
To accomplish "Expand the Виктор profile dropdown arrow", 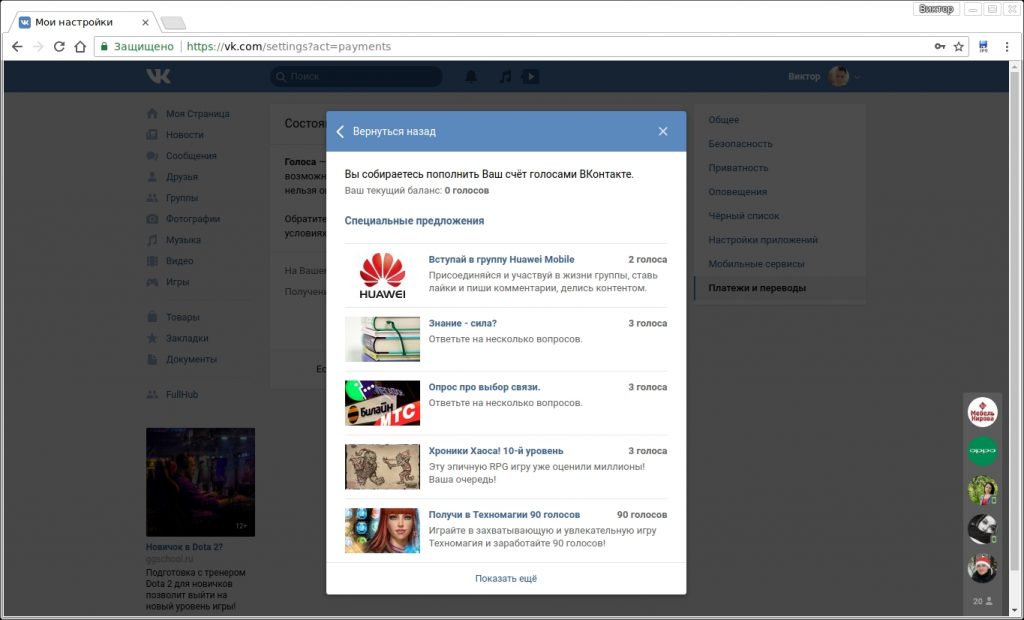I will click(x=857, y=77).
